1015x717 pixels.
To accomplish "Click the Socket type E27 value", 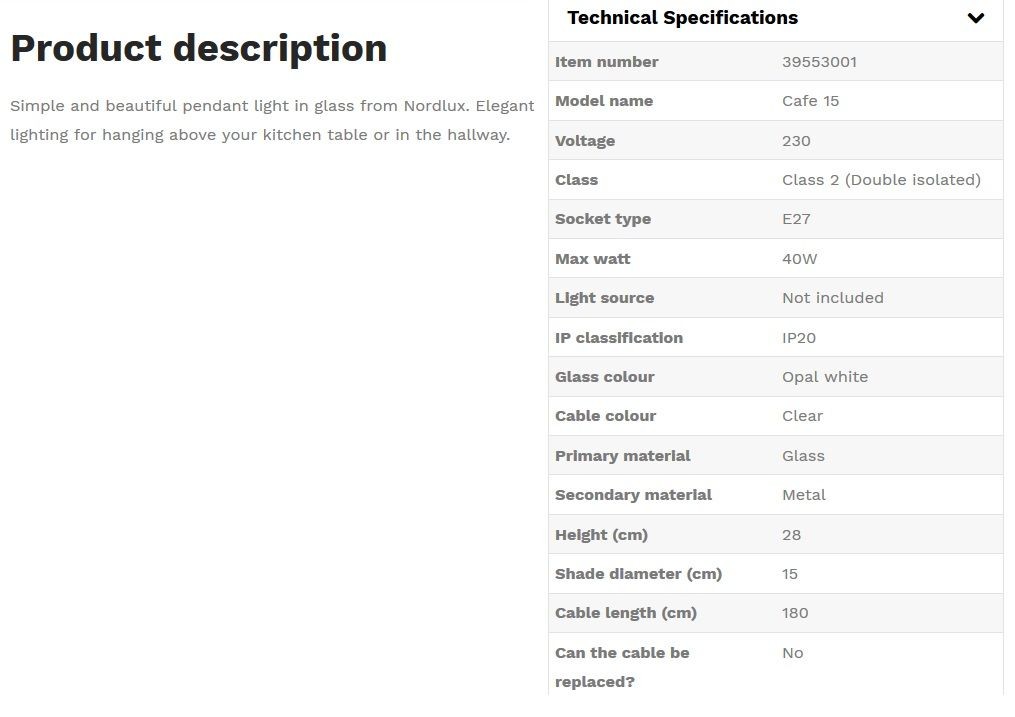I will click(796, 219).
